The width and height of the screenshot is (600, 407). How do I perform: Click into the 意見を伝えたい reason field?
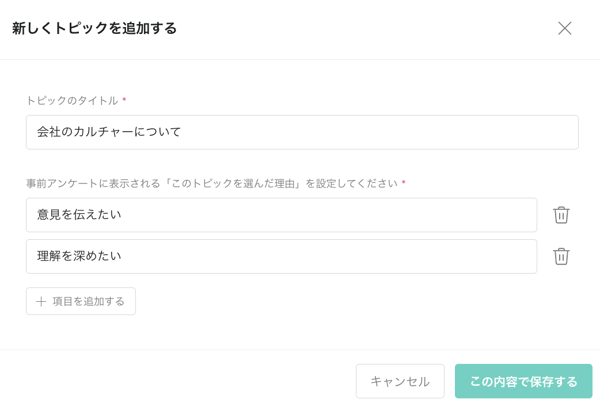(x=281, y=215)
